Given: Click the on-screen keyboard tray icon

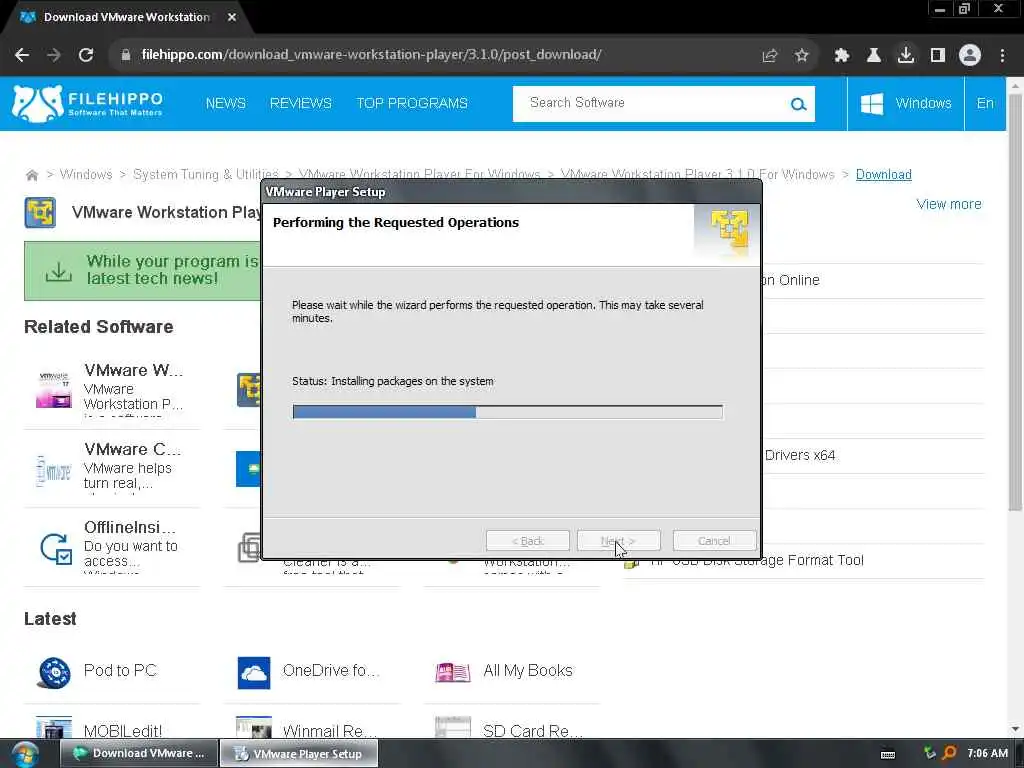Looking at the screenshot, I should pyautogui.click(x=888, y=754).
